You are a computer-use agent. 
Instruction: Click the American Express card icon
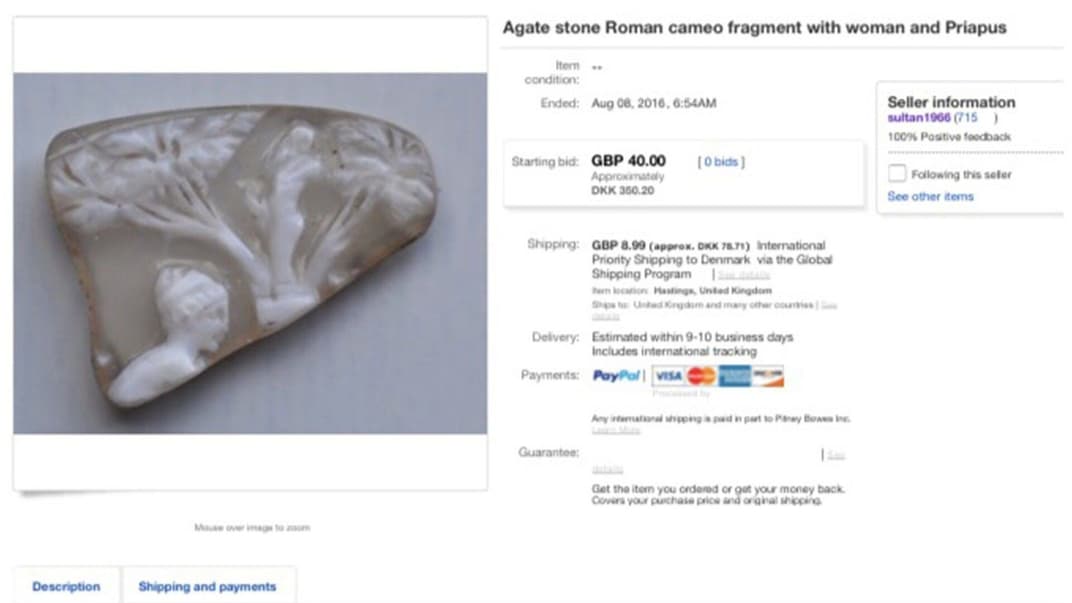[734, 376]
